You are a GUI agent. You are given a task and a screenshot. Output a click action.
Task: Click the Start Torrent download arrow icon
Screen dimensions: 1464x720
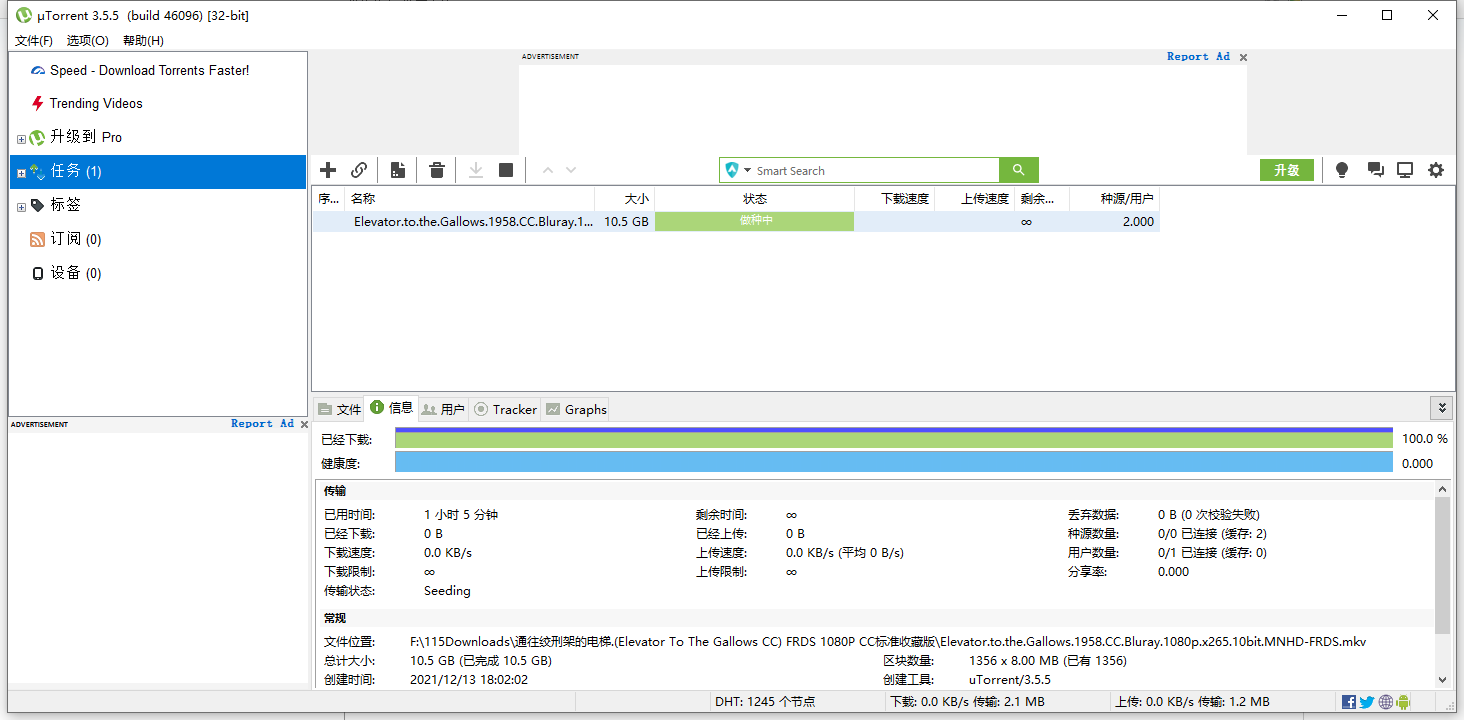click(x=476, y=170)
